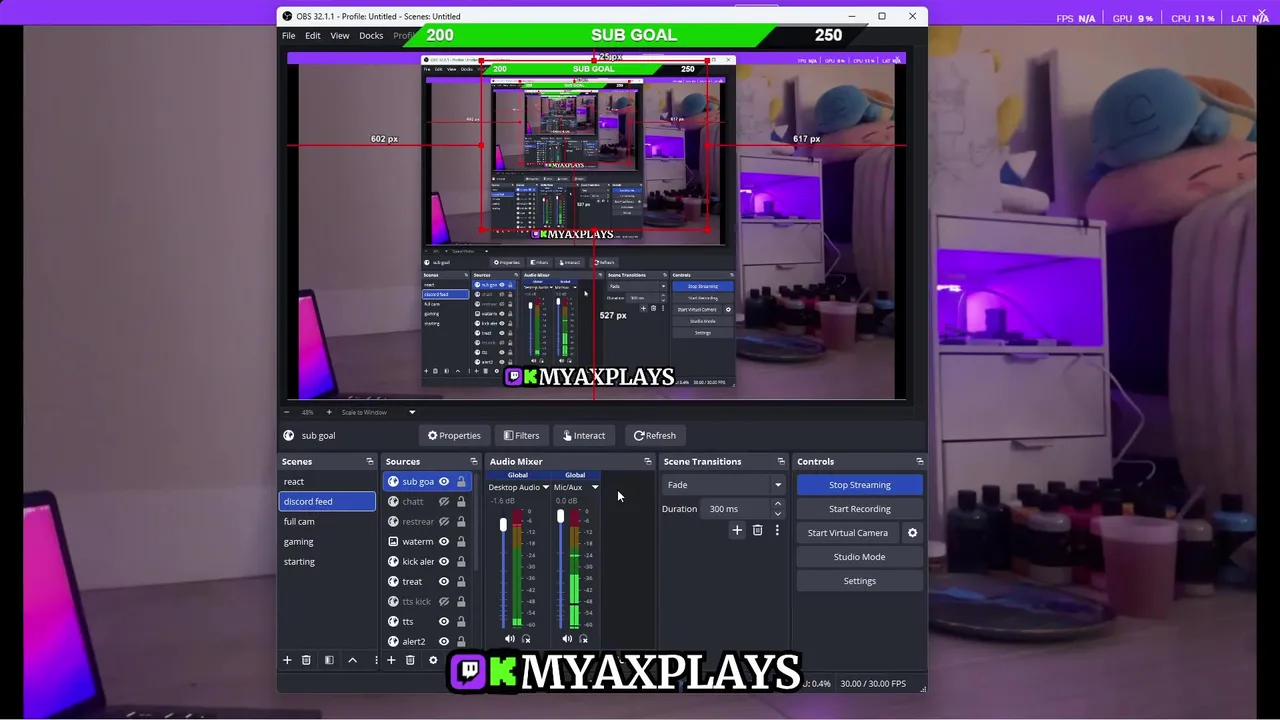The height and width of the screenshot is (720, 1280).
Task: Add a new scene with the plus icon
Action: point(287,660)
